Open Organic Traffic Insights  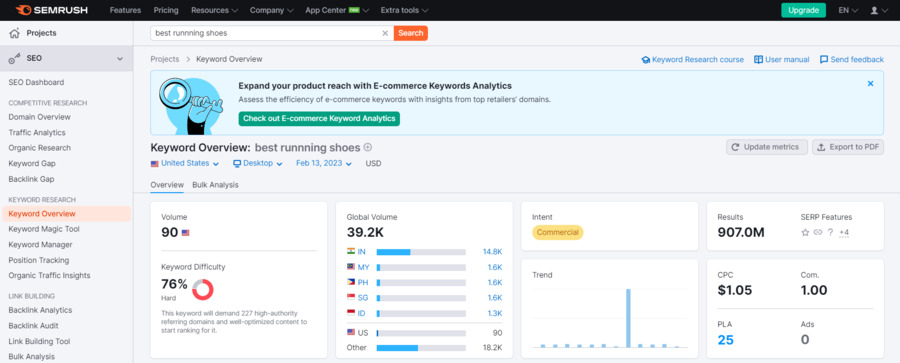coord(49,276)
